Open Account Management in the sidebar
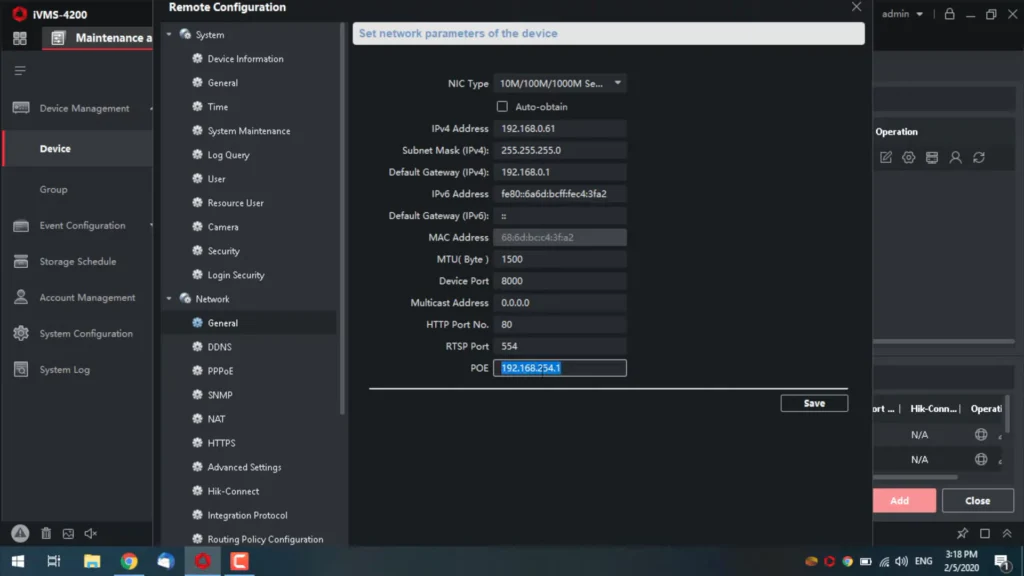Viewport: 1024px width, 576px height. (x=88, y=297)
